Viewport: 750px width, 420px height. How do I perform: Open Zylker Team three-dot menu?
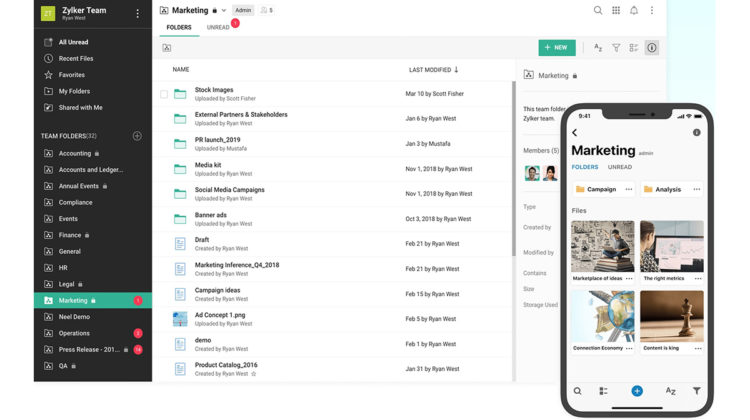[138, 14]
